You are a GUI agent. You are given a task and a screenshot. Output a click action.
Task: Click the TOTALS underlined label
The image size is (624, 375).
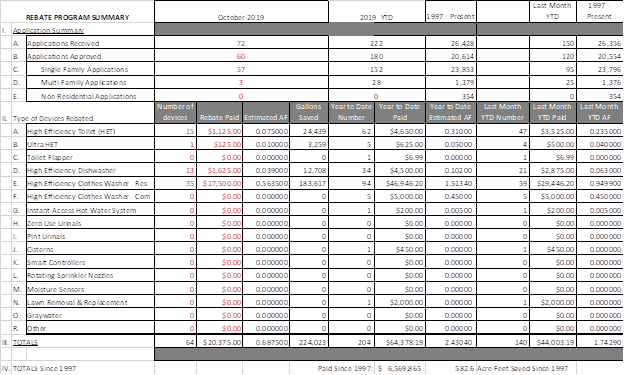pyautogui.click(x=25, y=342)
